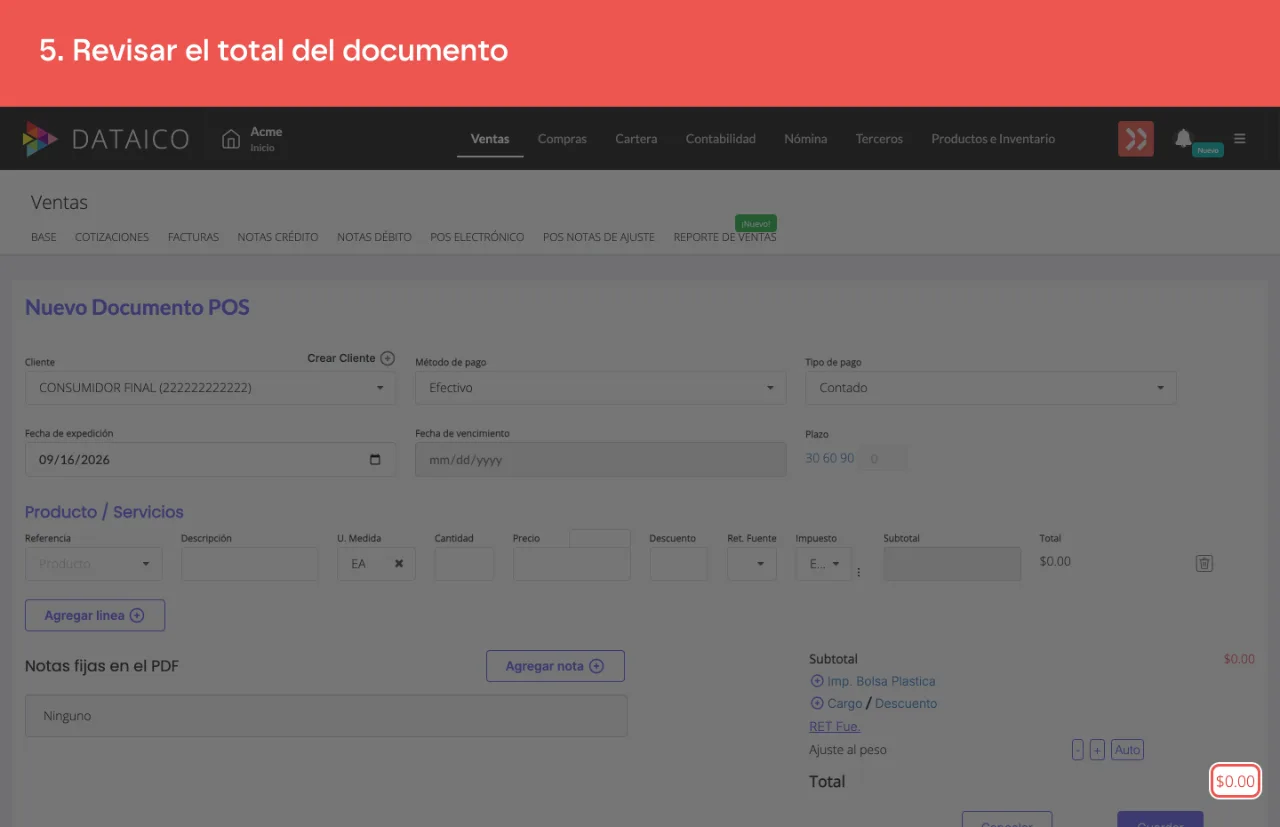This screenshot has width=1280, height=827.
Task: Click the Descuento link in totals
Action: coord(906,703)
